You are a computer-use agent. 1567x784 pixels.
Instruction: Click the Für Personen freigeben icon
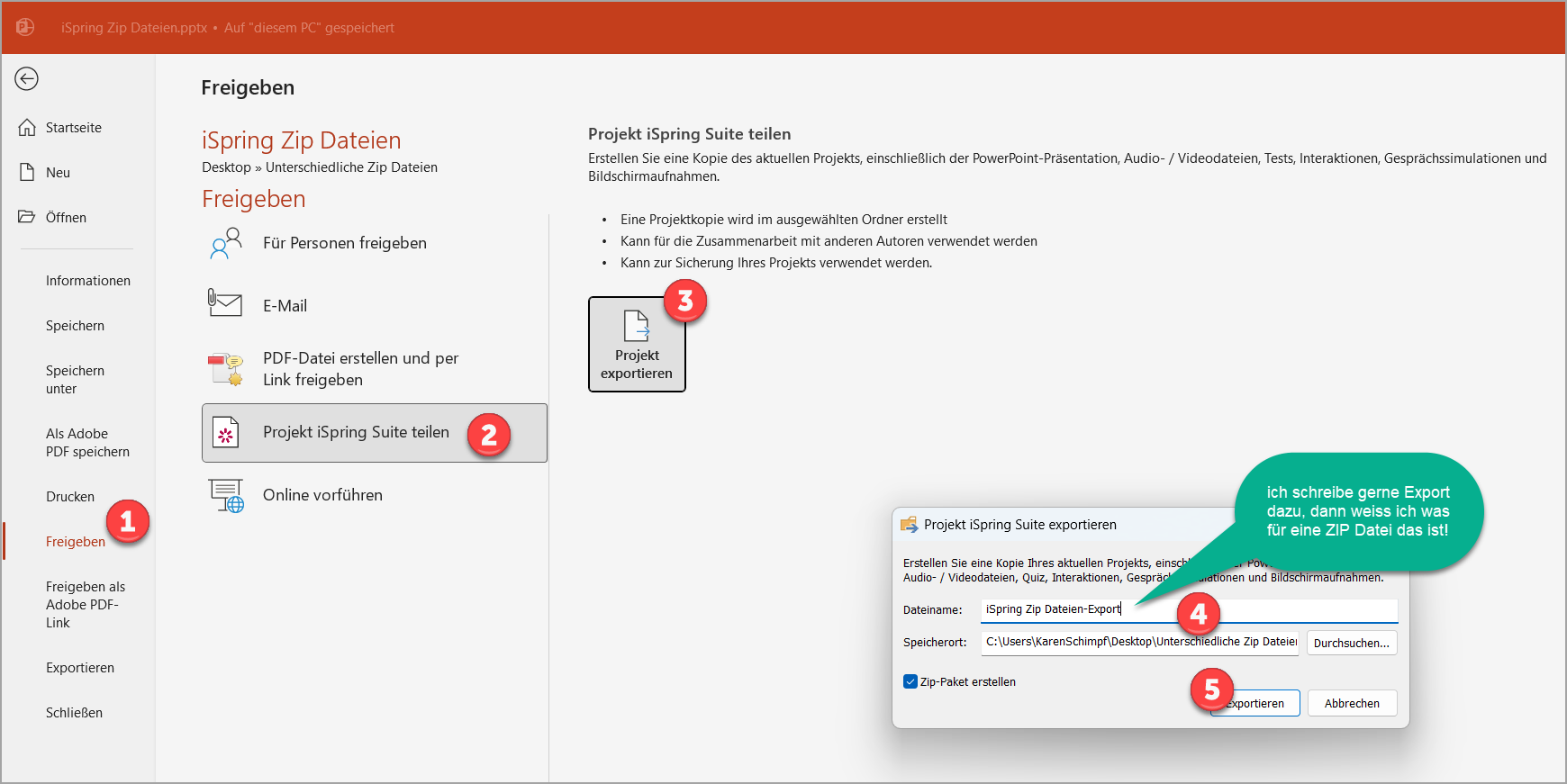tap(225, 243)
